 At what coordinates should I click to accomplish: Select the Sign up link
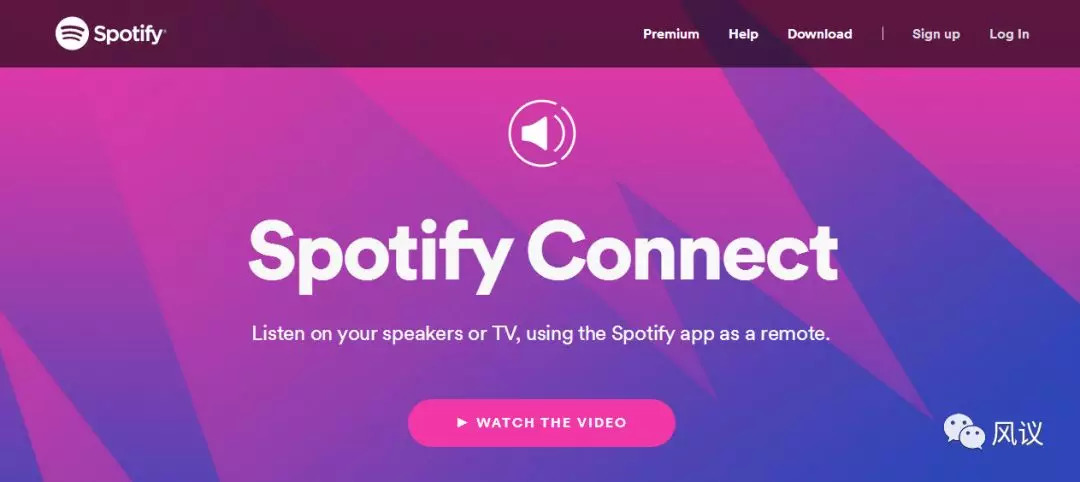point(936,34)
